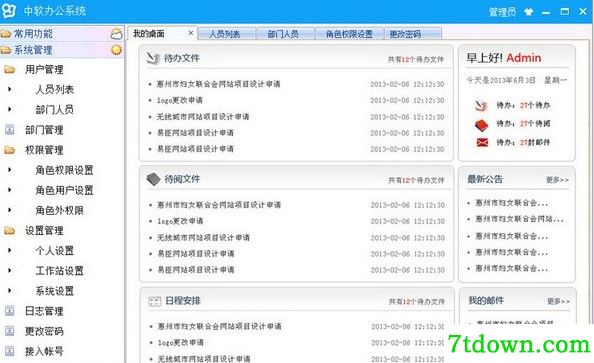Expand the arrow beside 工作站设置
The width and height of the screenshot is (594, 363).
(9, 270)
